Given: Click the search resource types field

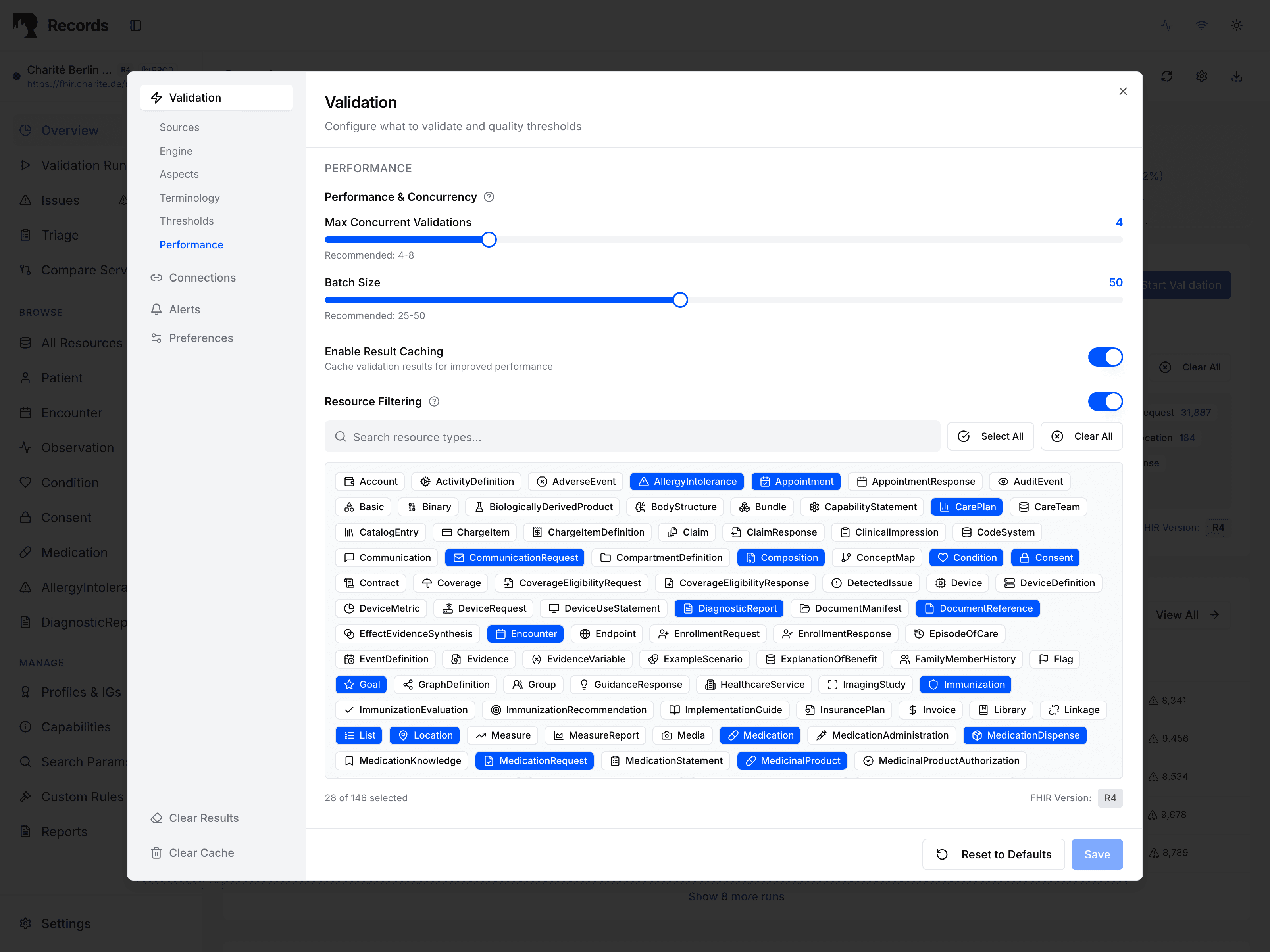Looking at the screenshot, I should click(631, 437).
